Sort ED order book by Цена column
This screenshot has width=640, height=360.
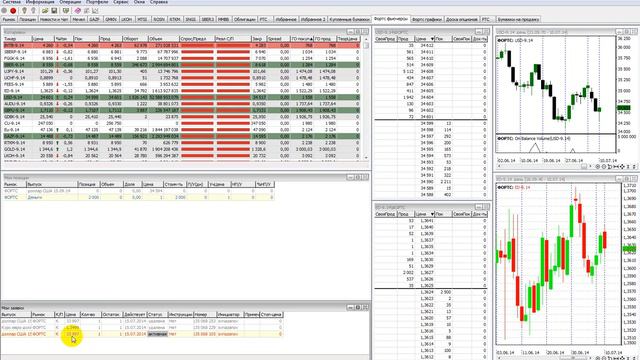(423, 214)
